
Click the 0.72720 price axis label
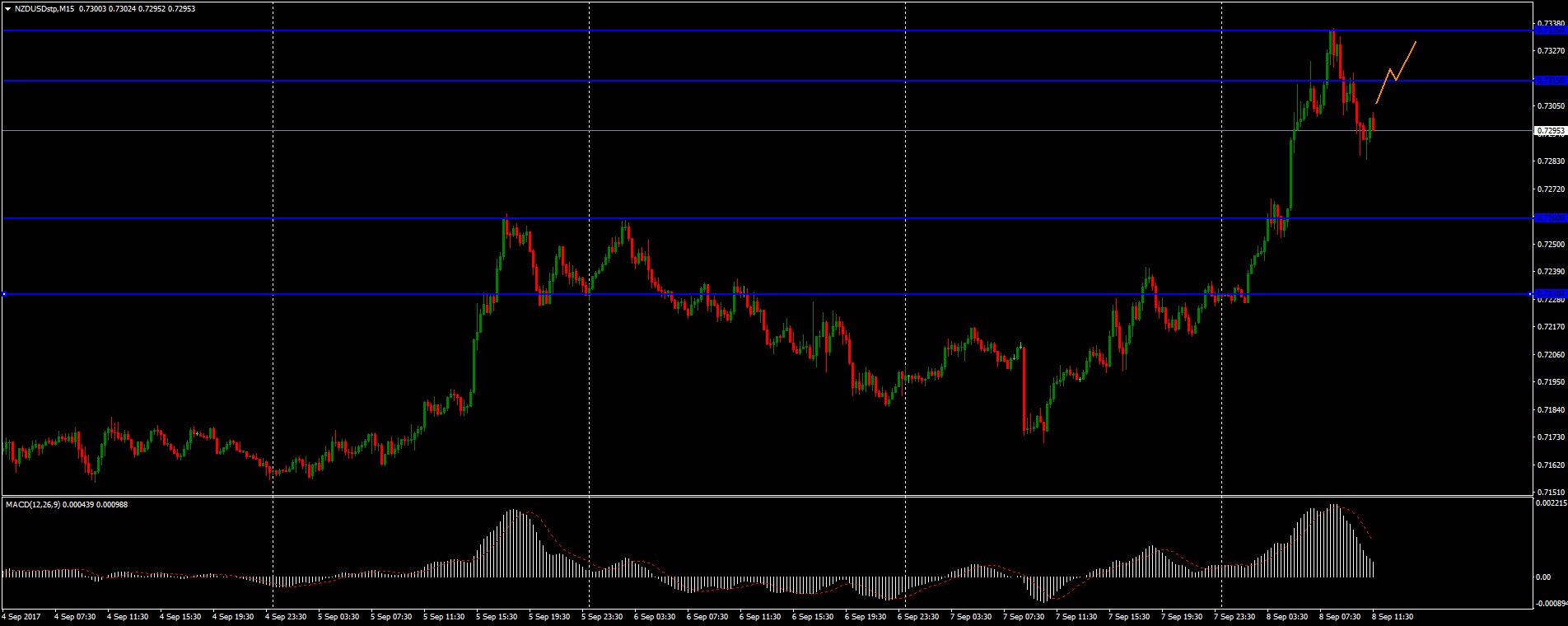(1550, 189)
